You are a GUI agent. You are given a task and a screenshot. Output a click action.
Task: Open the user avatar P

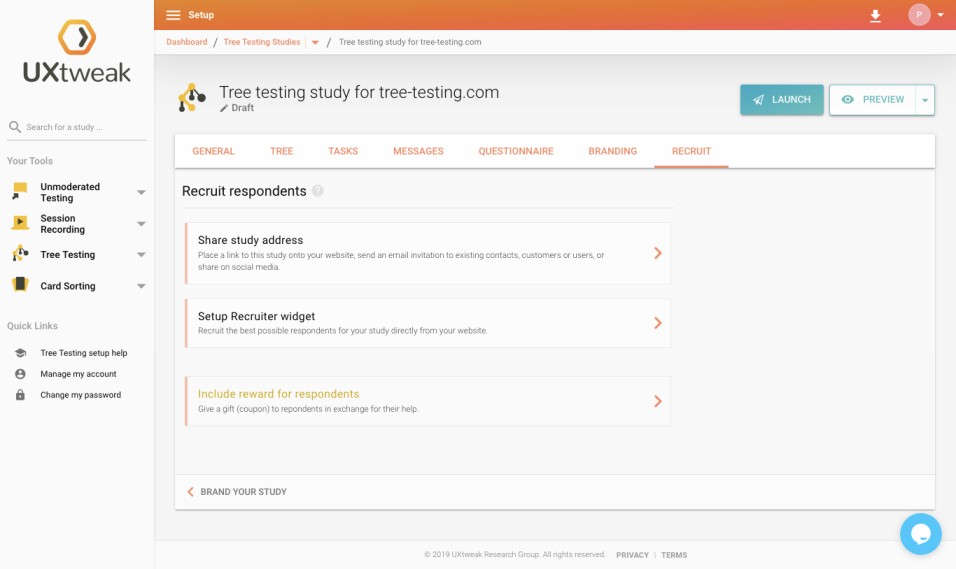point(919,15)
